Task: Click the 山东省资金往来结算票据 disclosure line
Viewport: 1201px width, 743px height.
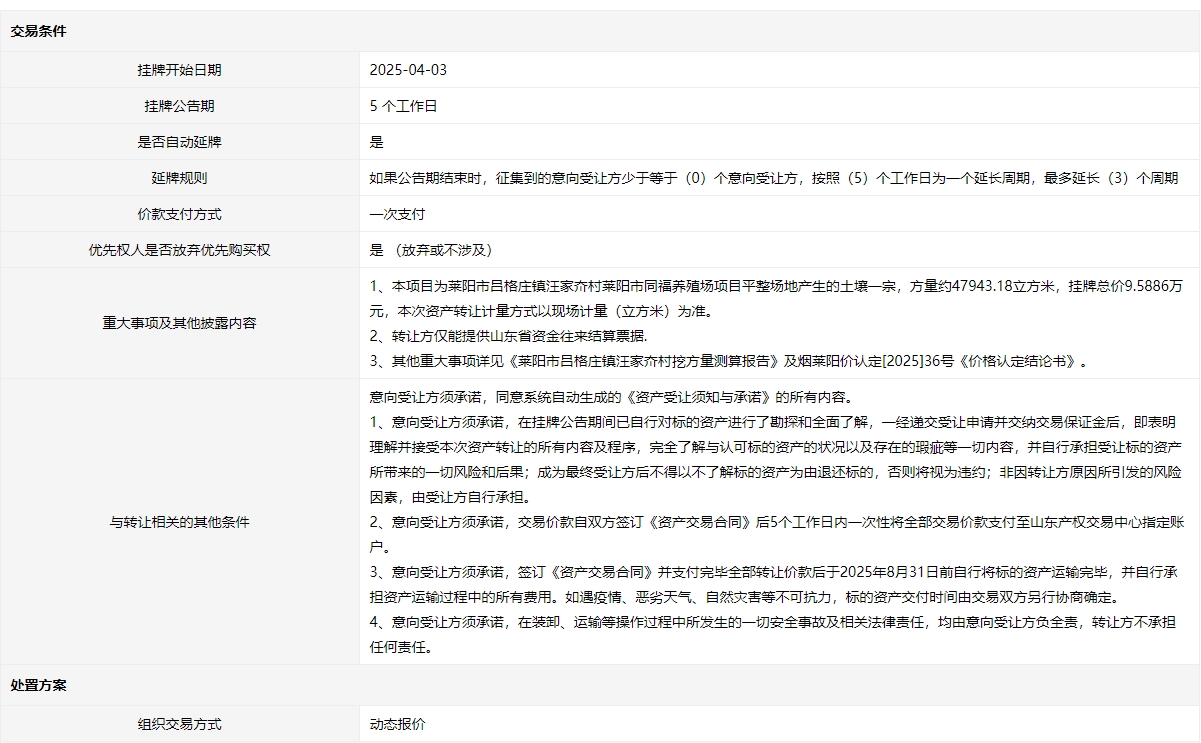Action: (x=510, y=336)
